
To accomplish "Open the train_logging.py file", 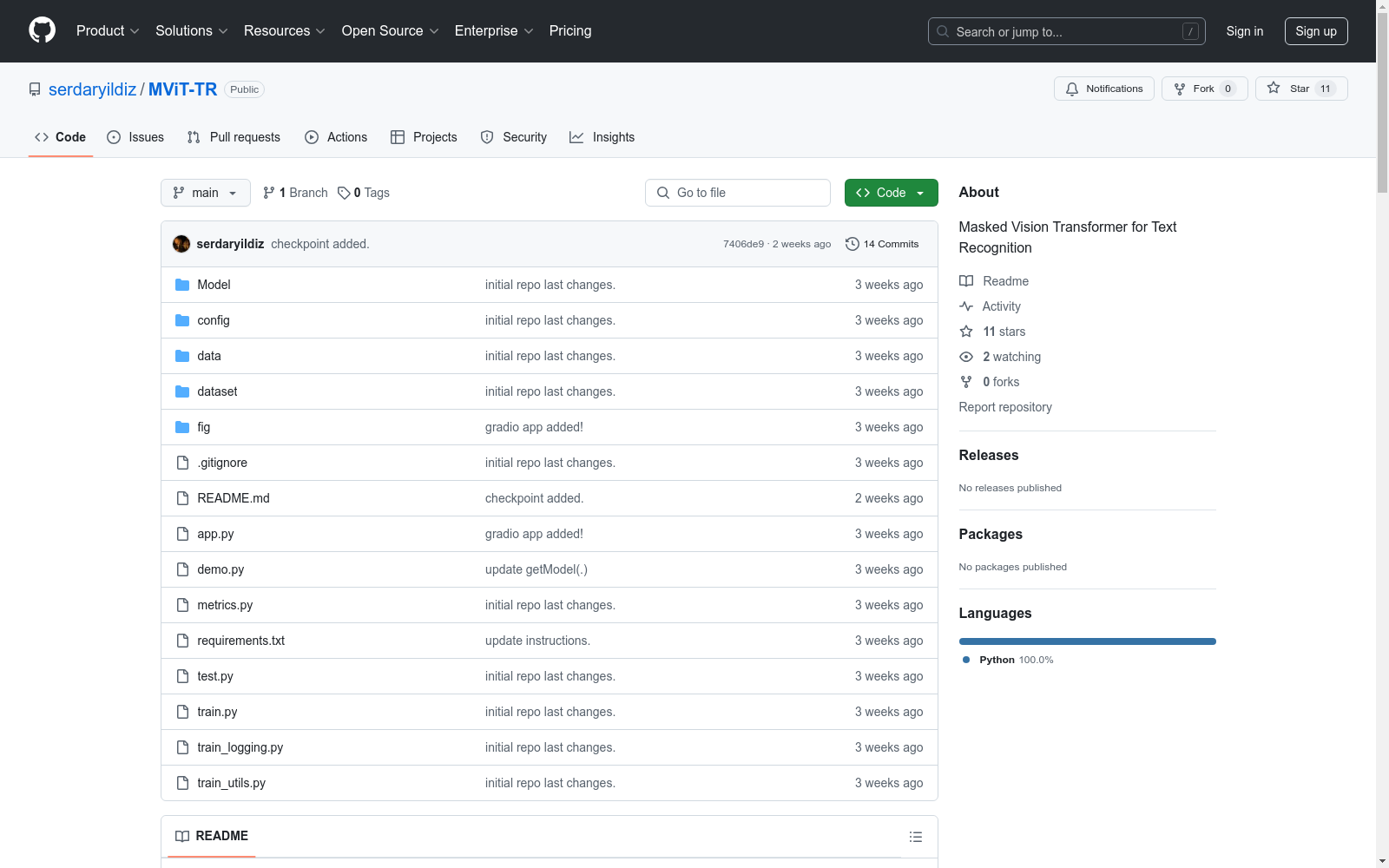I will pyautogui.click(x=240, y=747).
